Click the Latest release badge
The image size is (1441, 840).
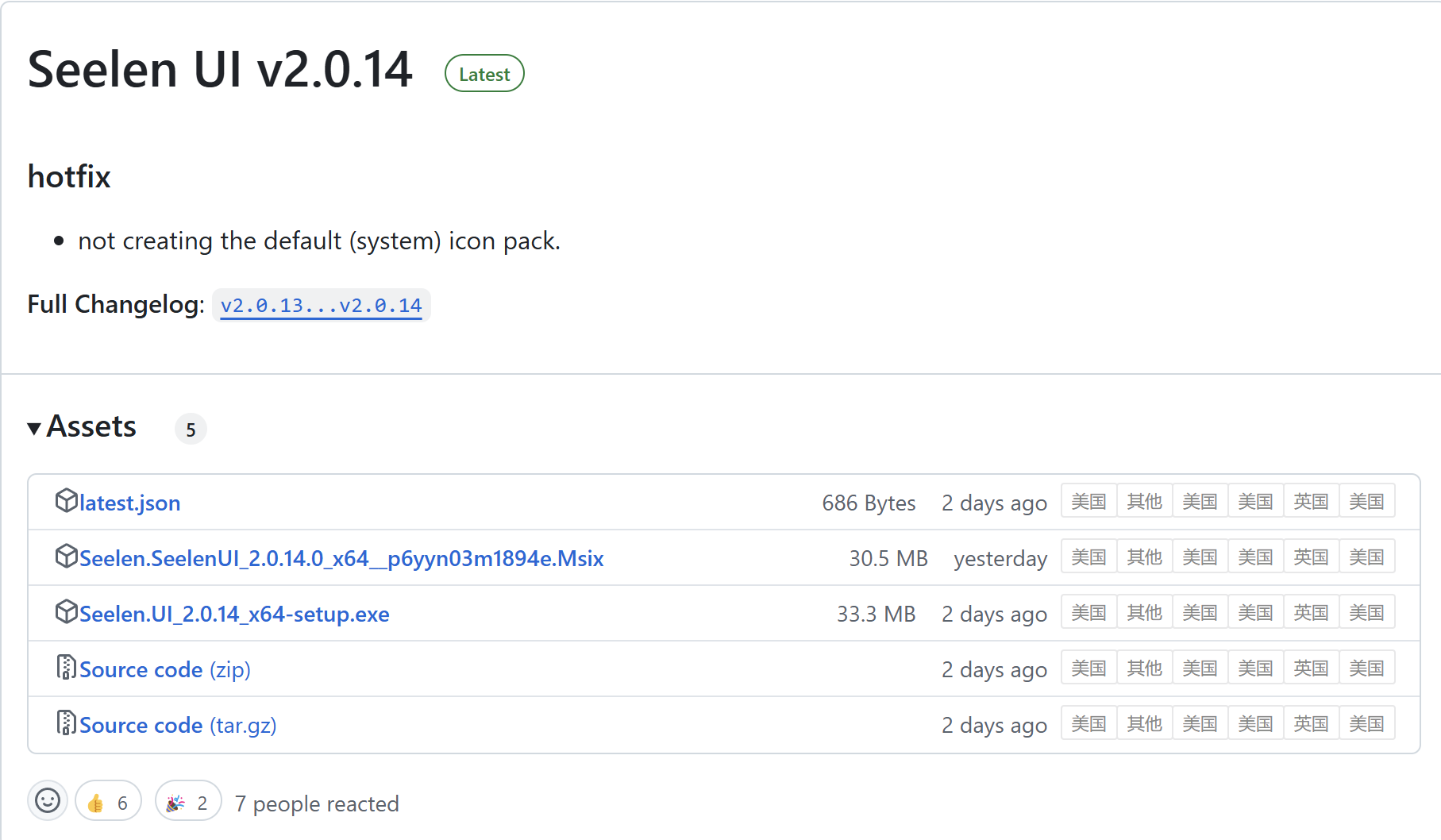(484, 74)
